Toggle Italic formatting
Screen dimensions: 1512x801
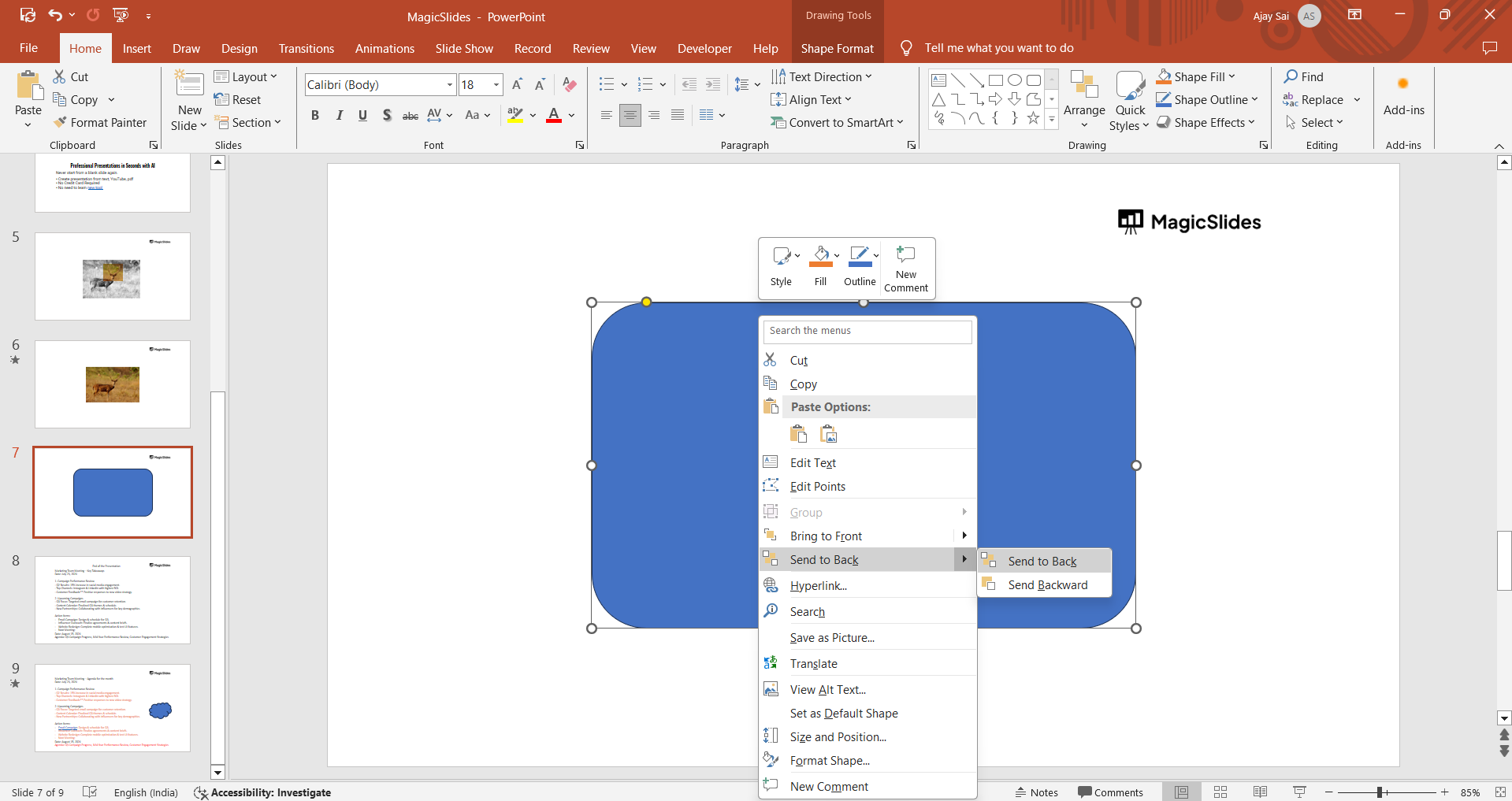(x=339, y=115)
